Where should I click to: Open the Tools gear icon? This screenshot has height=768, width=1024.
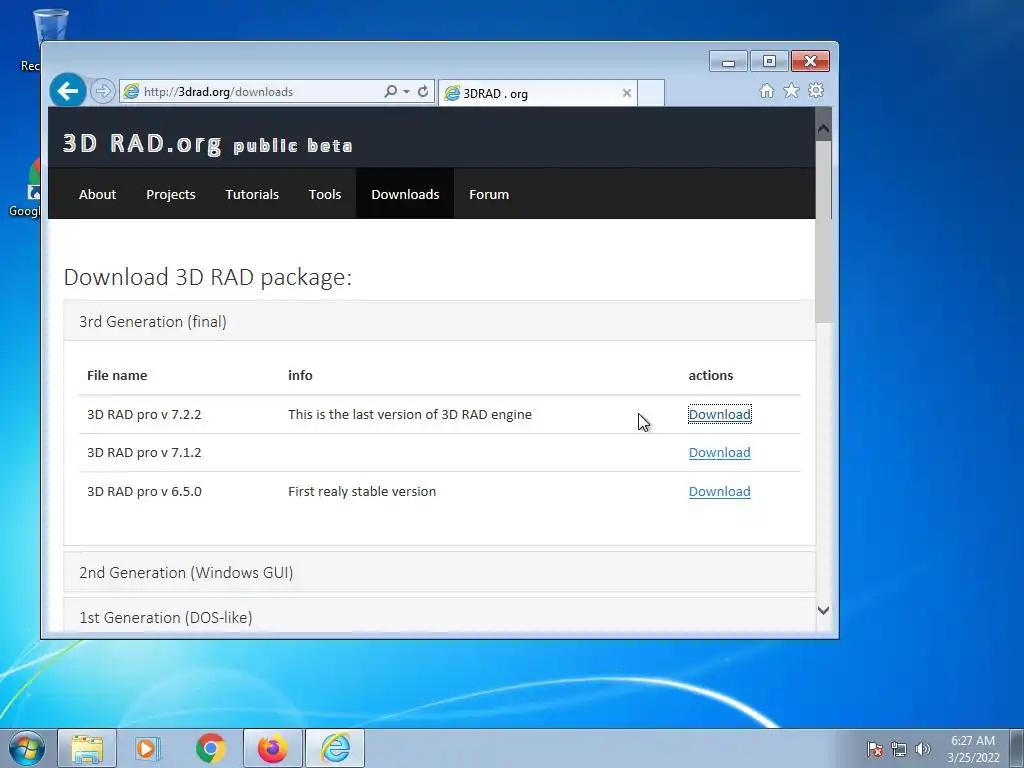point(816,91)
